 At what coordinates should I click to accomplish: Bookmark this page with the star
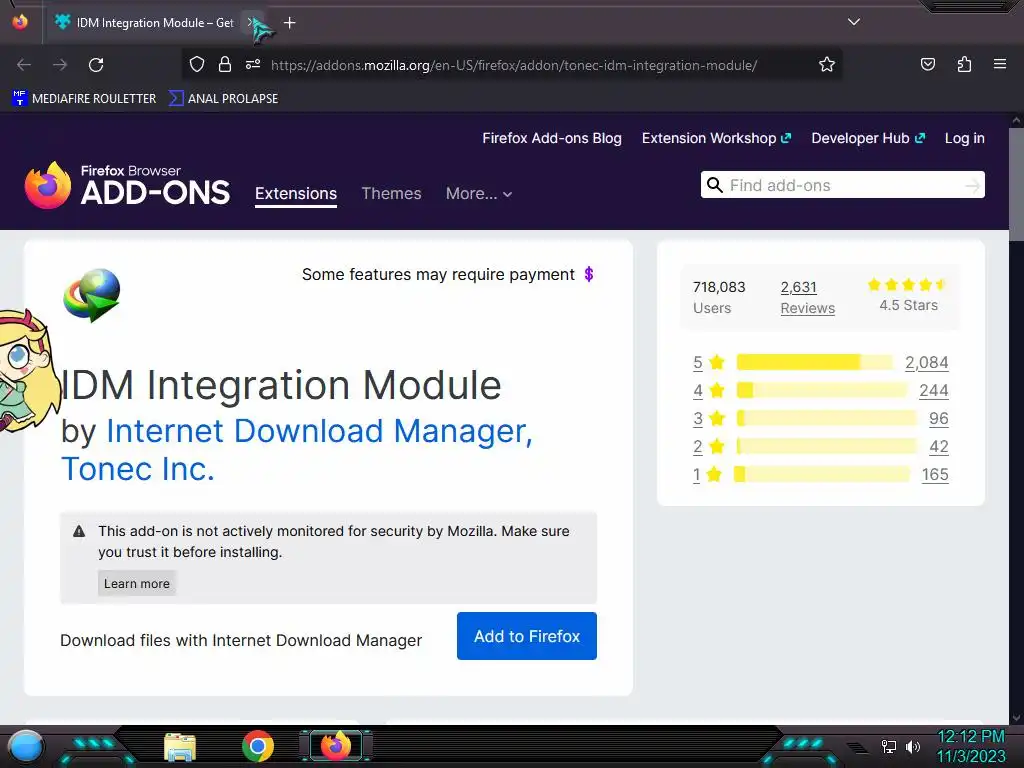tap(827, 64)
